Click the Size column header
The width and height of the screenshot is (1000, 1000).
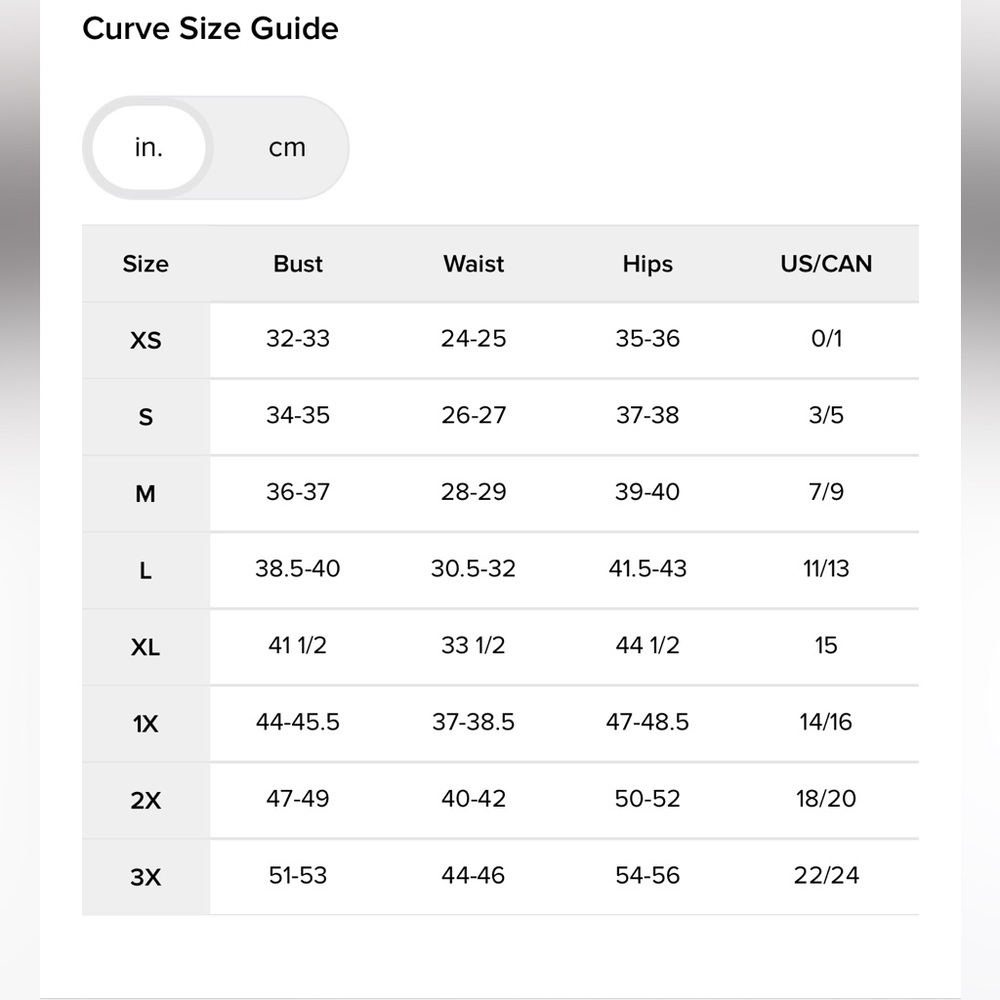[145, 264]
